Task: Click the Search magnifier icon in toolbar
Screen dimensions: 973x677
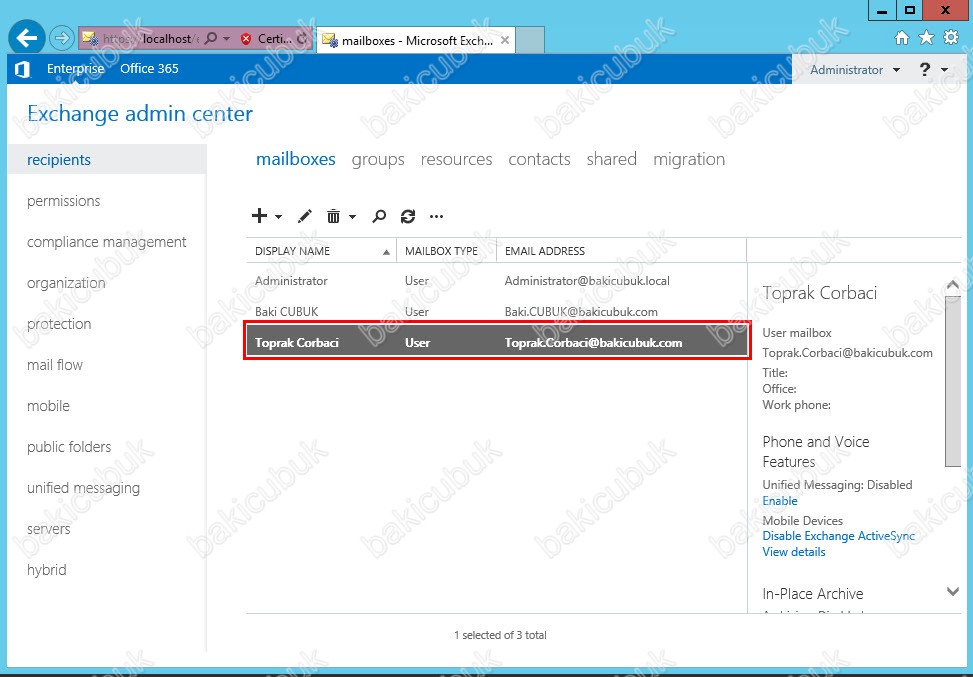Action: [379, 216]
